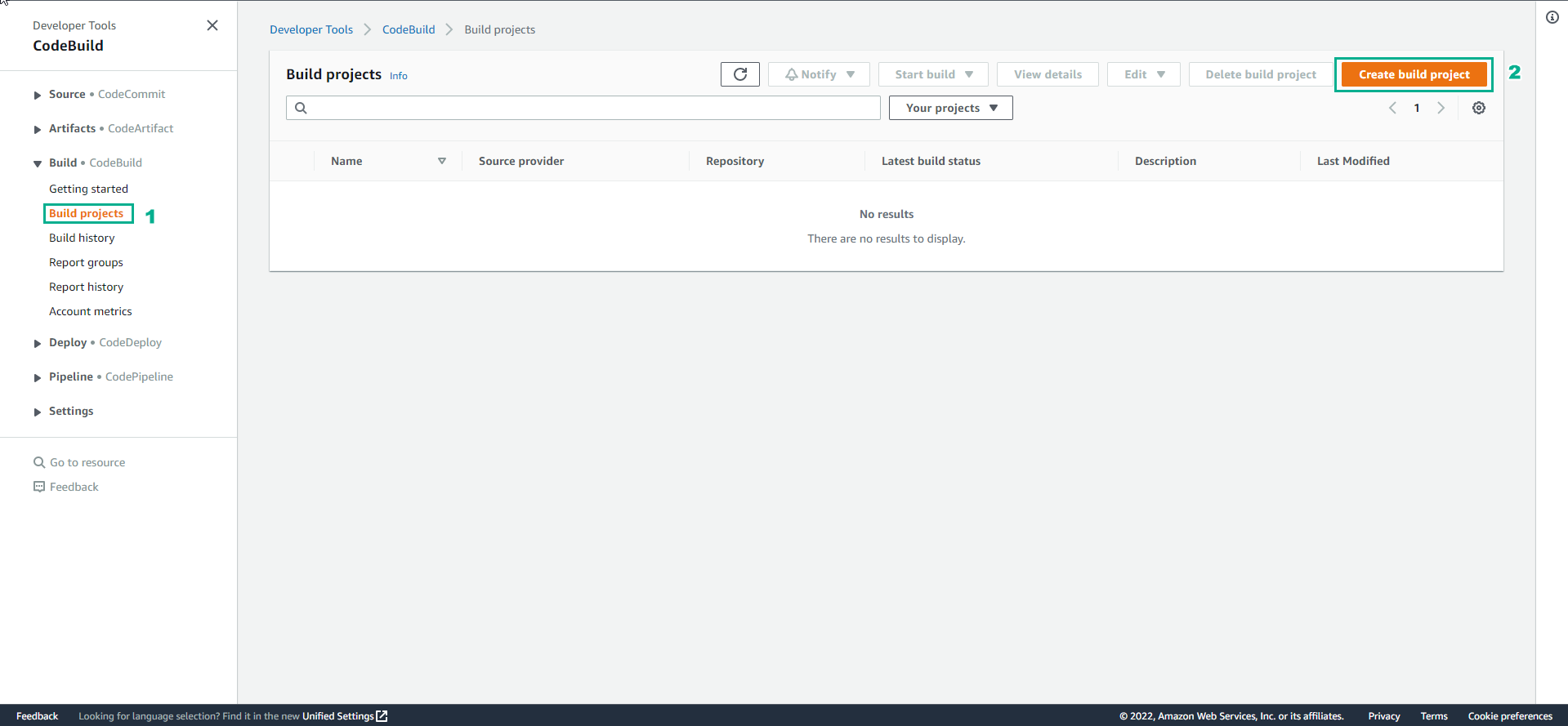Screen dimensions: 1568x726
Task: Click the info circle icon at top right
Action: point(1552,17)
